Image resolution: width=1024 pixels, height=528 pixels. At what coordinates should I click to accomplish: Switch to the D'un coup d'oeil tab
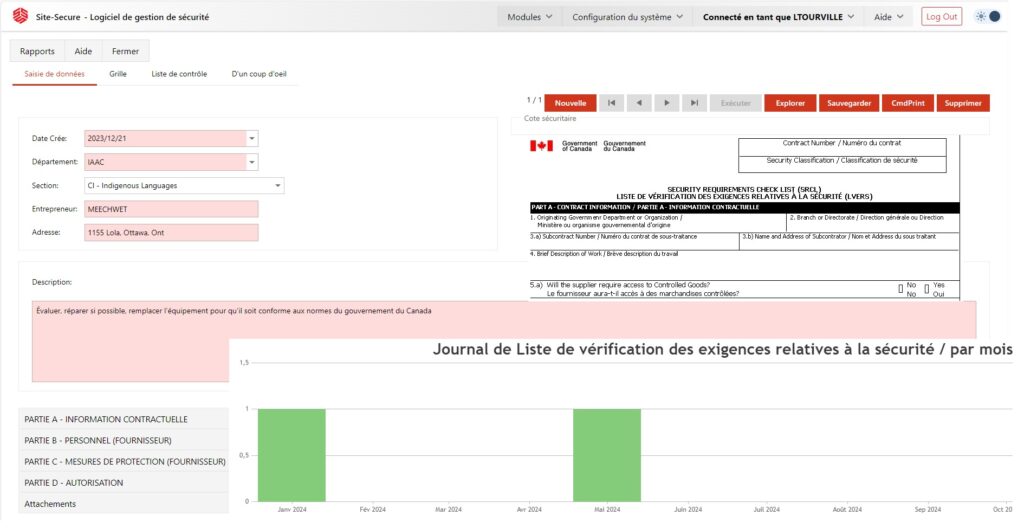pos(259,74)
